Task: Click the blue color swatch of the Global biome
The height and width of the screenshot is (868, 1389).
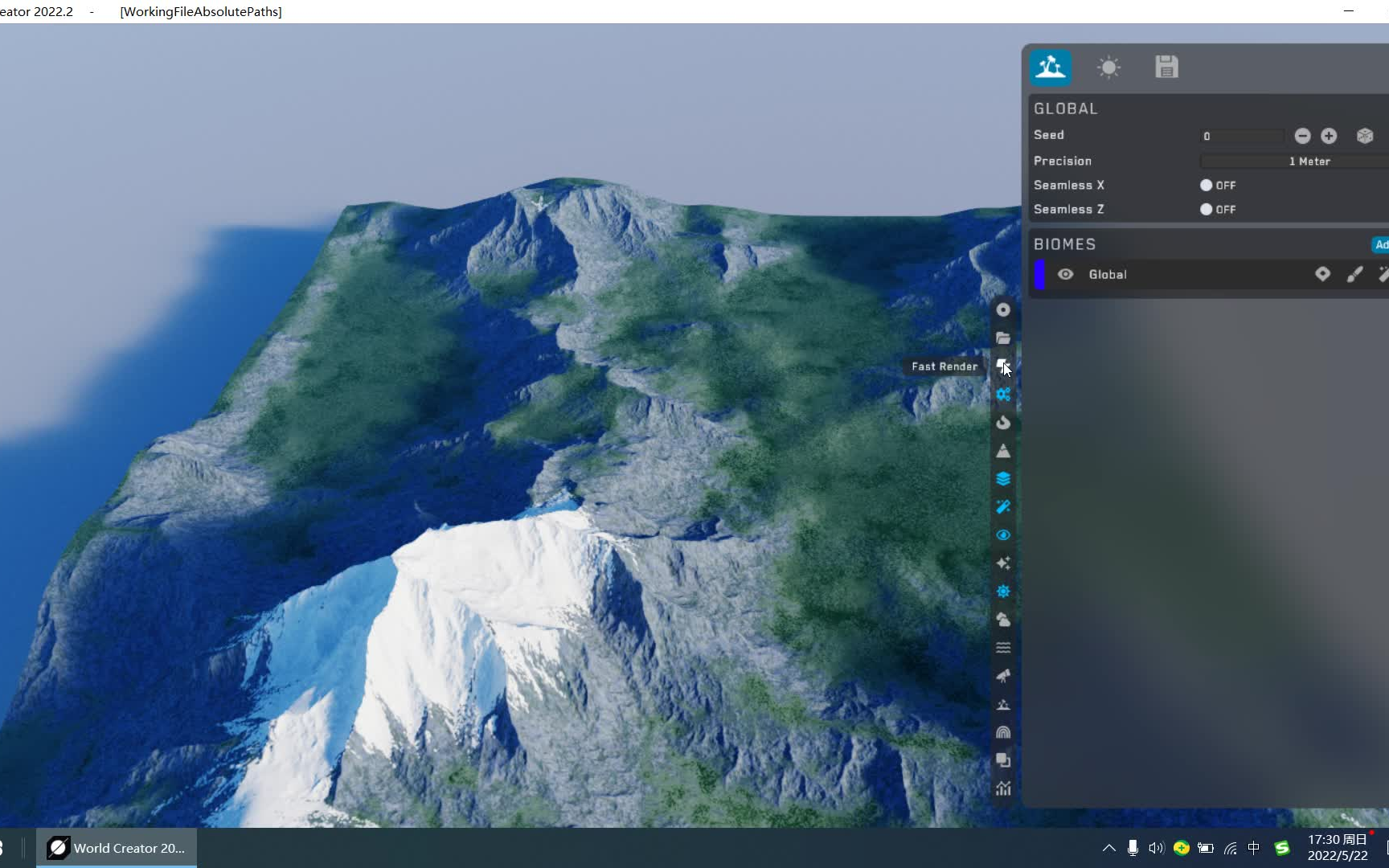Action: coord(1040,274)
